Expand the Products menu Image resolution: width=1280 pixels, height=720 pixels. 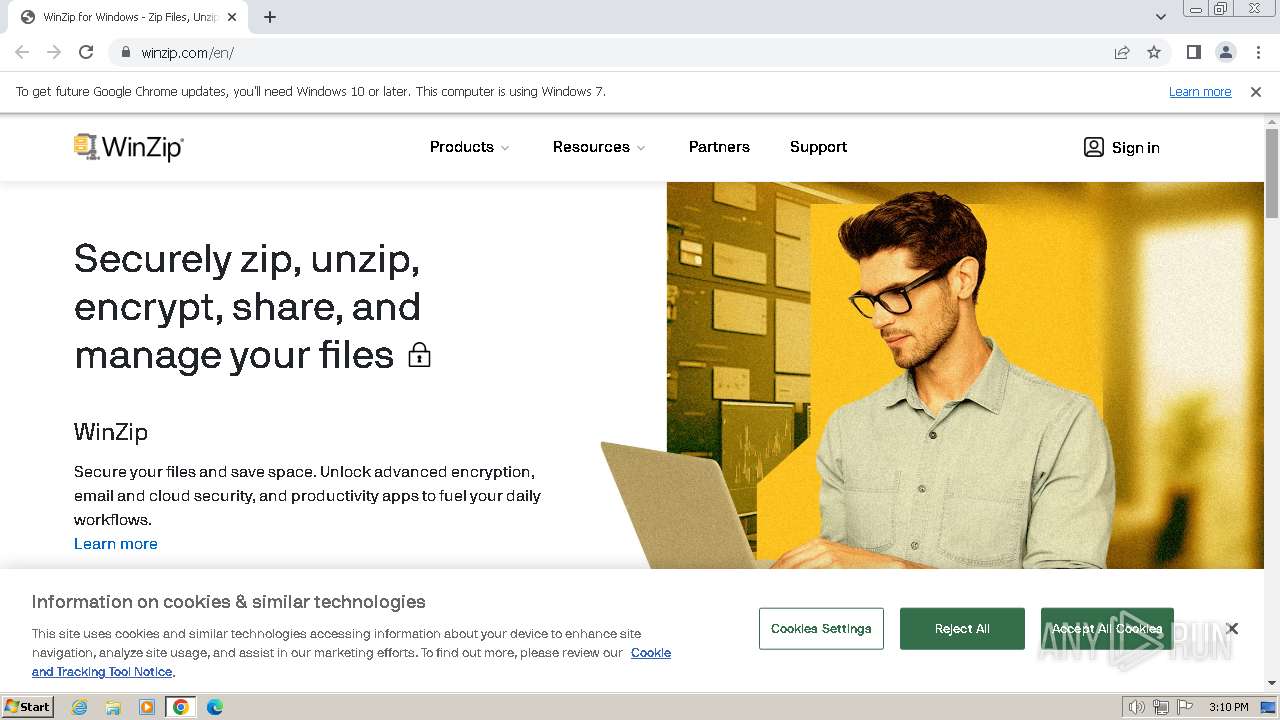coord(470,147)
